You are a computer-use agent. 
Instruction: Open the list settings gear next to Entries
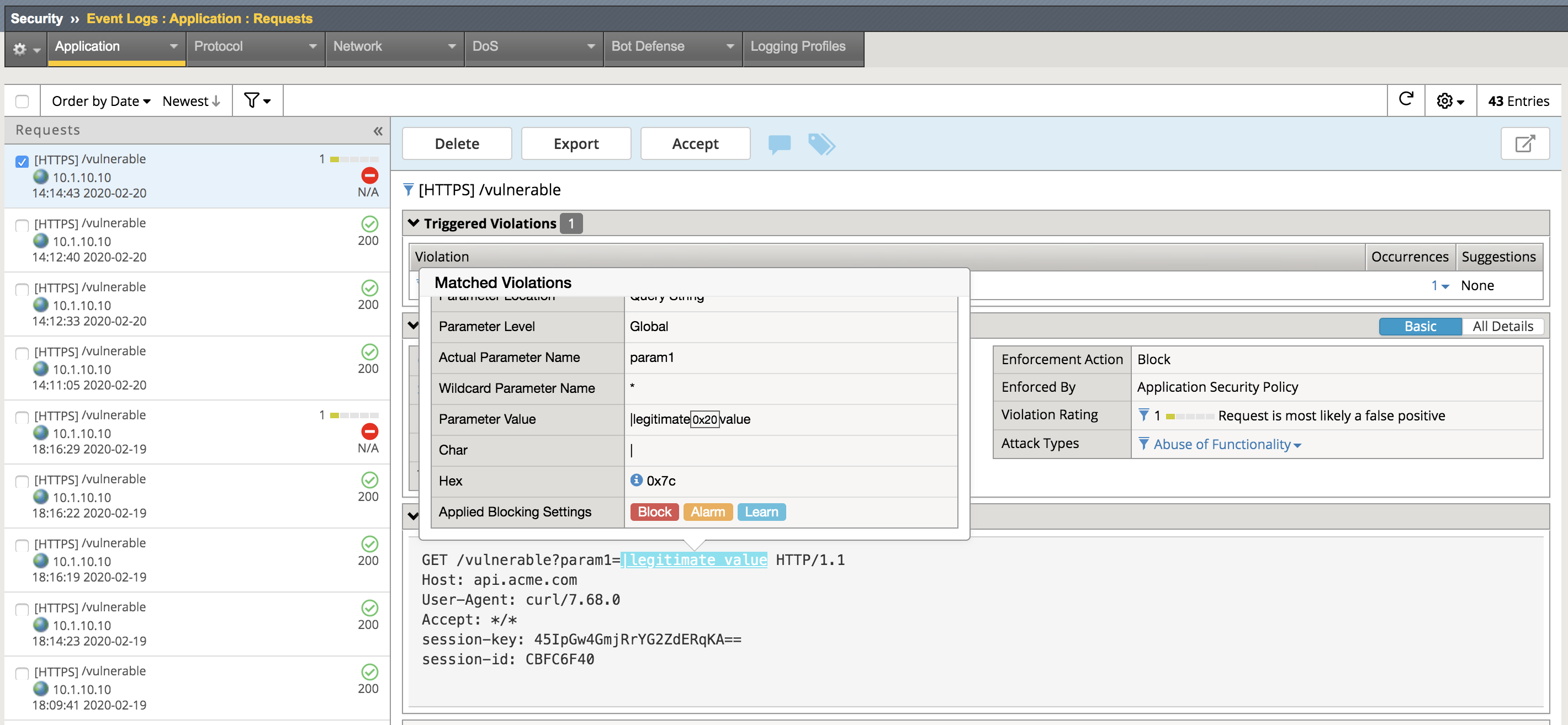1450,101
